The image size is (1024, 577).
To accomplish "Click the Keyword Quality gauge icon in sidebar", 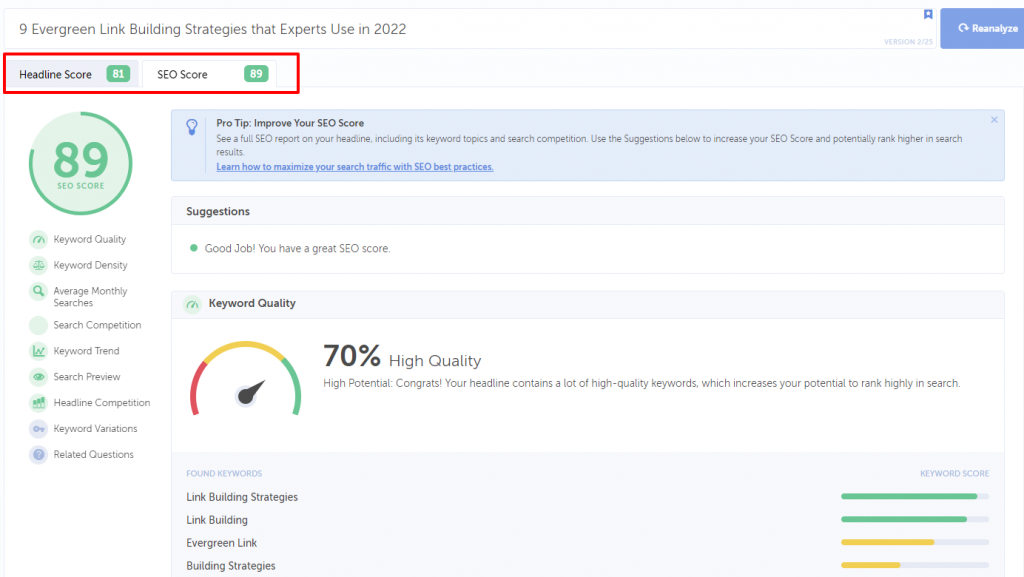I will point(39,240).
